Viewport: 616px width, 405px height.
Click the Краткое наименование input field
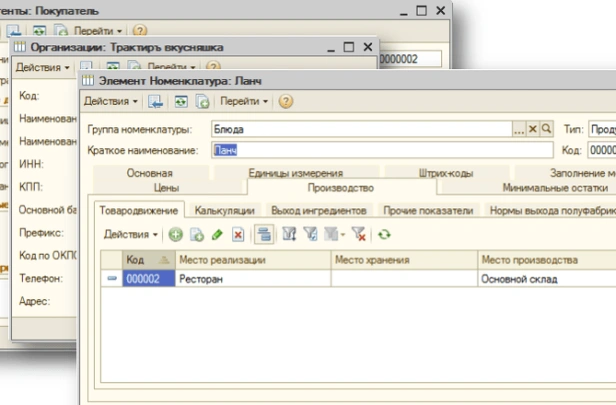tap(380, 150)
